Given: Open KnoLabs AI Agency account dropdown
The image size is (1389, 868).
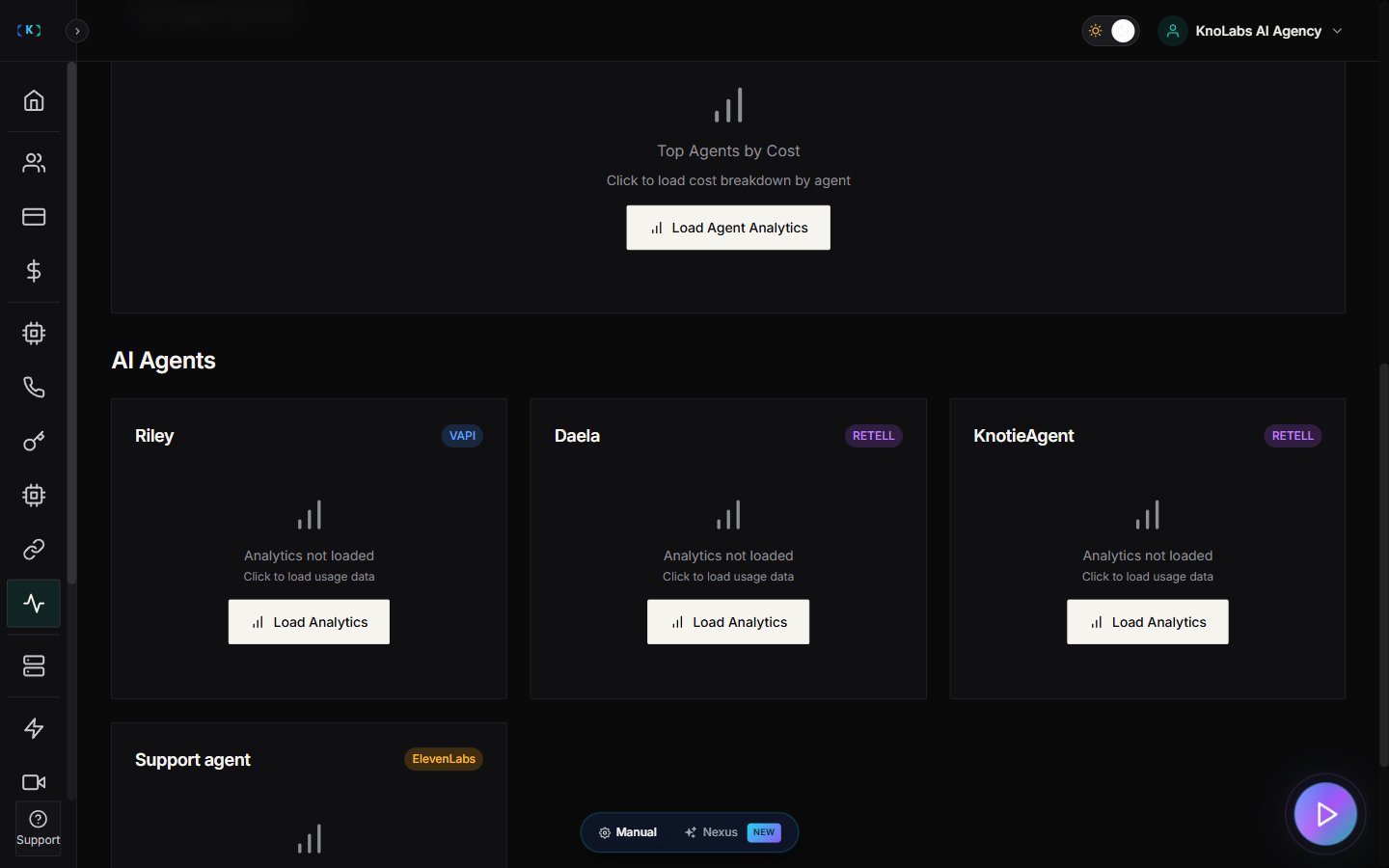Looking at the screenshot, I should point(1253,31).
